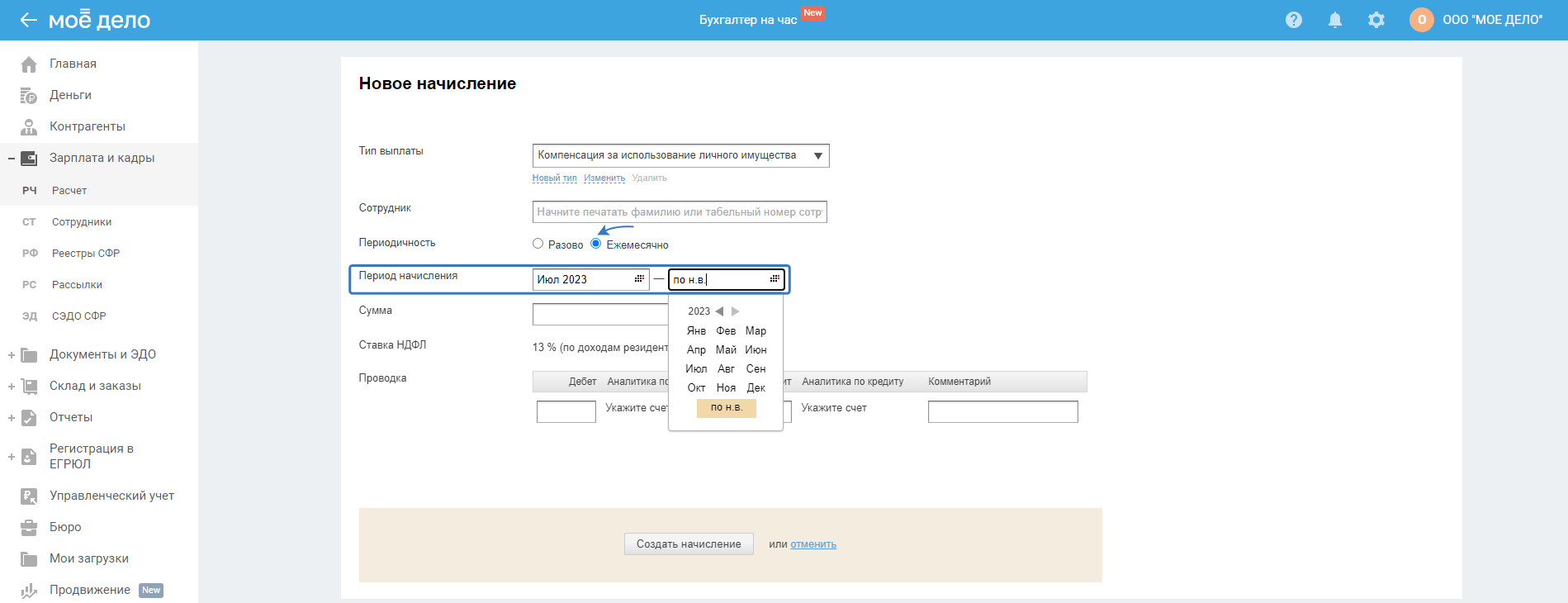Select Авг in the month picker
This screenshot has width=1568, height=603.
pos(726,369)
